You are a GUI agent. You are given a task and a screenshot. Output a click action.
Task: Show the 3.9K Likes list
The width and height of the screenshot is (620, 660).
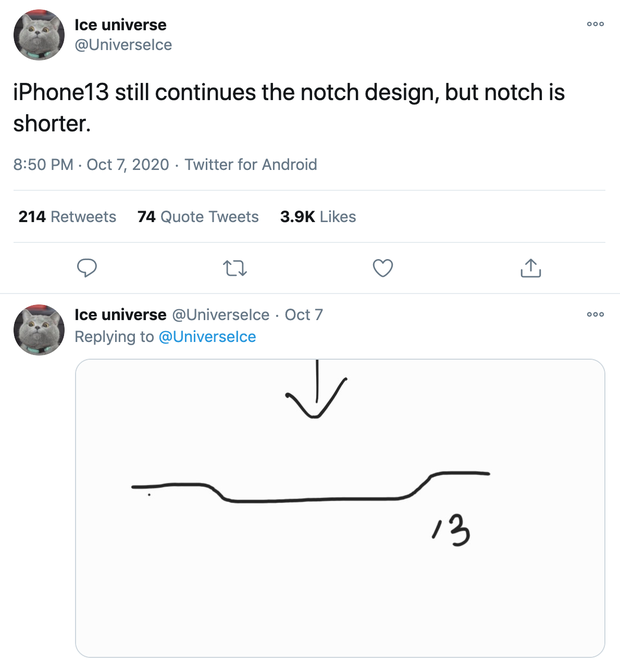tap(318, 216)
